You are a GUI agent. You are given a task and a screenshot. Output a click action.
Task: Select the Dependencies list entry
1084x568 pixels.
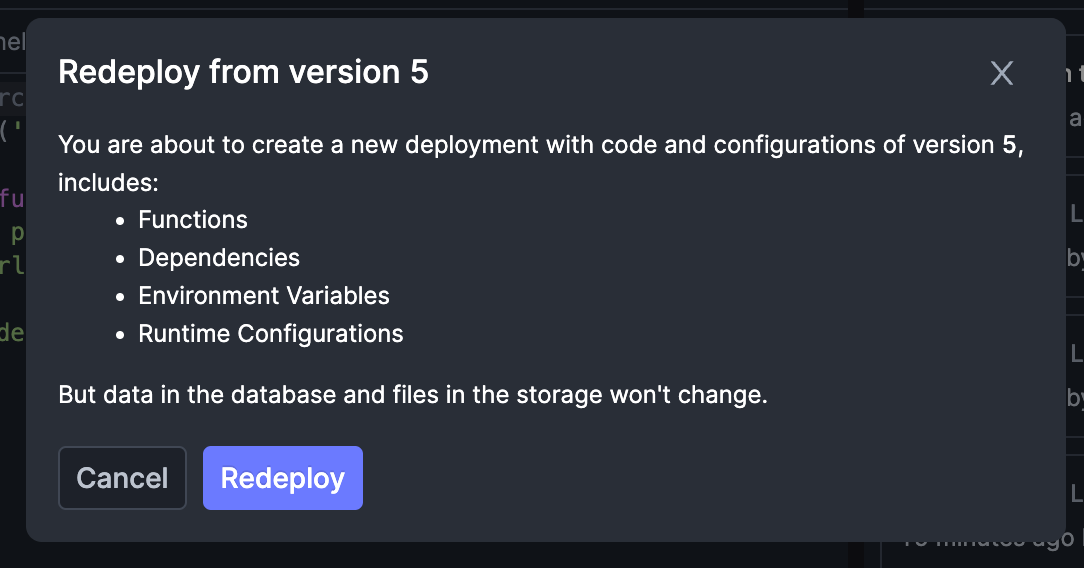tap(219, 258)
